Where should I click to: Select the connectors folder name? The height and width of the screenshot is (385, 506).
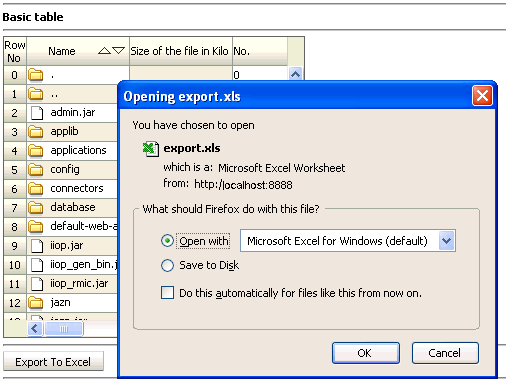77,189
